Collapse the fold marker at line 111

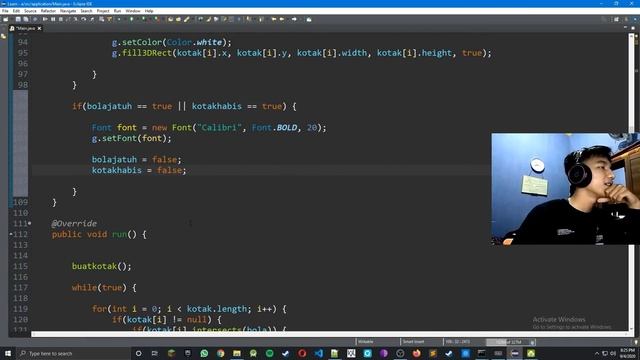tap(30, 224)
